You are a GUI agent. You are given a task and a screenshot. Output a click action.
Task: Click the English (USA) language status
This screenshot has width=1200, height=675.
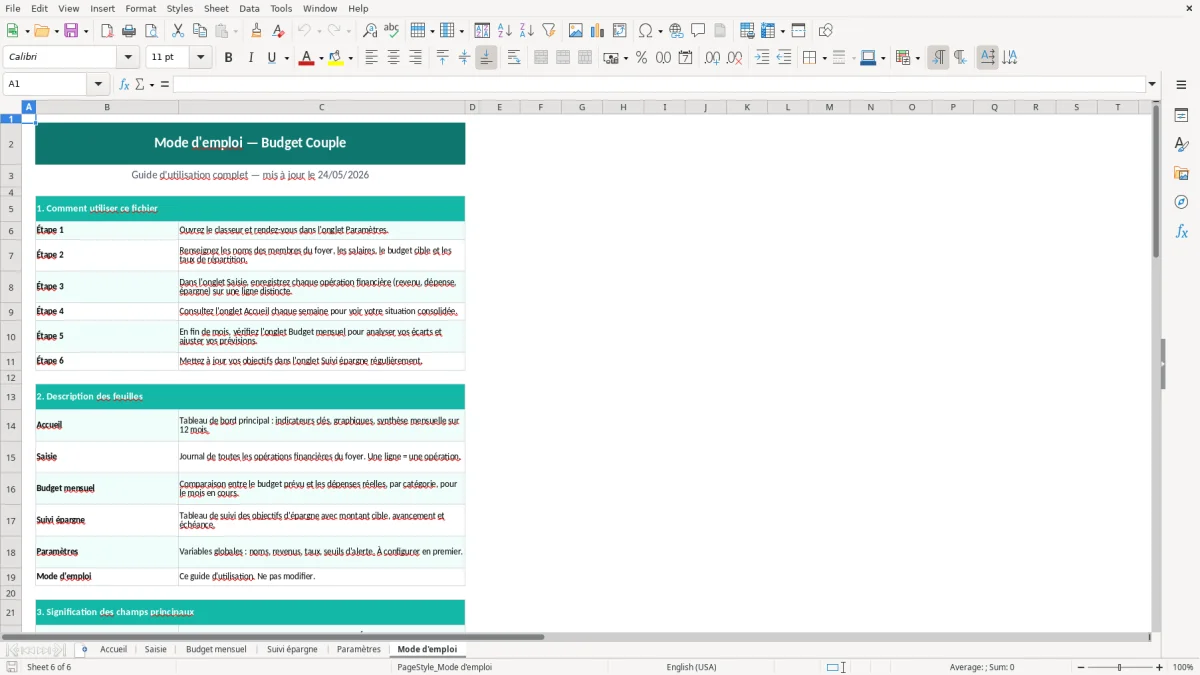692,667
